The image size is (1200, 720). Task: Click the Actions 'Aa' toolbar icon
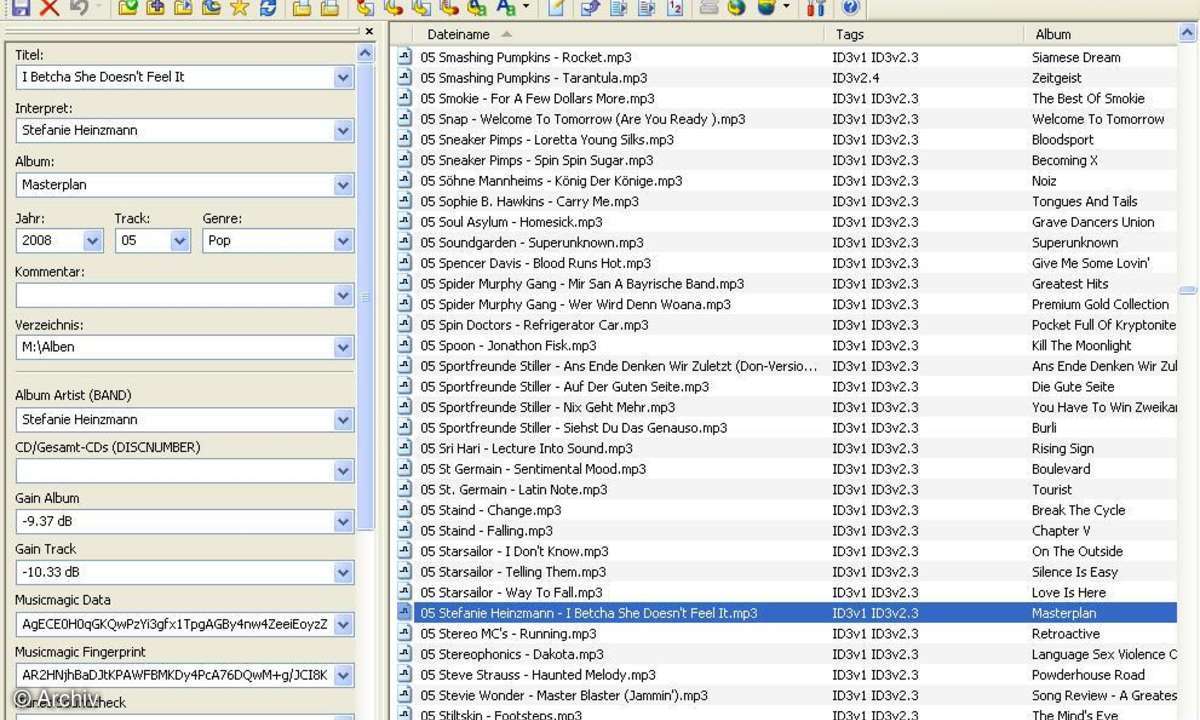(x=506, y=8)
